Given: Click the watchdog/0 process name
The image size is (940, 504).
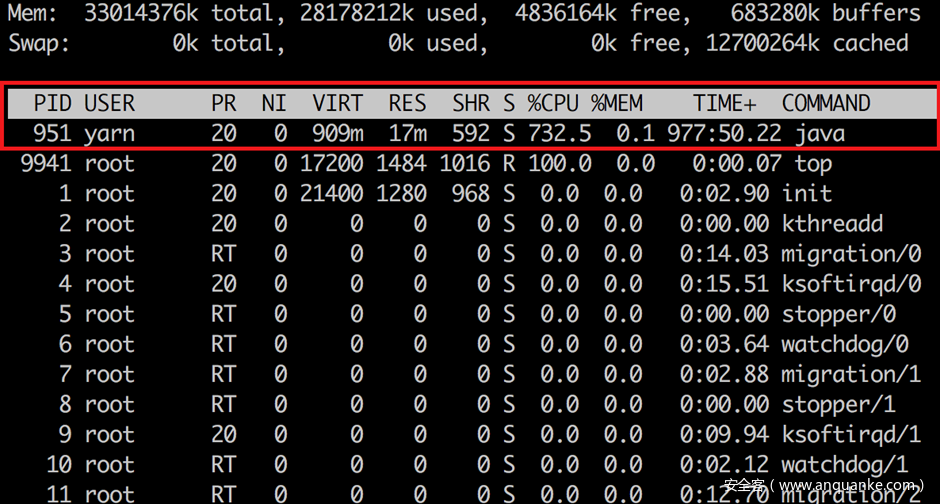Looking at the screenshot, I should point(844,344).
